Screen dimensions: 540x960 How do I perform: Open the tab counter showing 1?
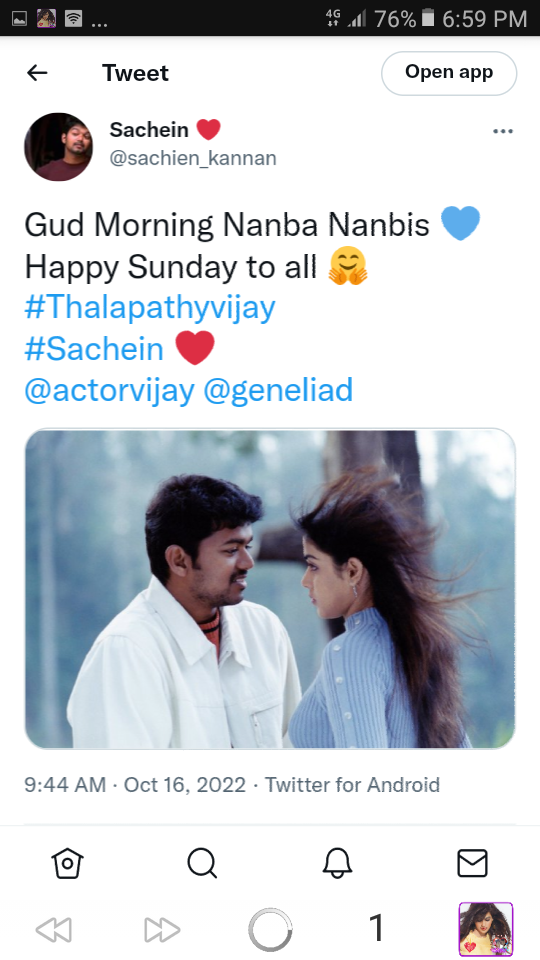tap(377, 928)
